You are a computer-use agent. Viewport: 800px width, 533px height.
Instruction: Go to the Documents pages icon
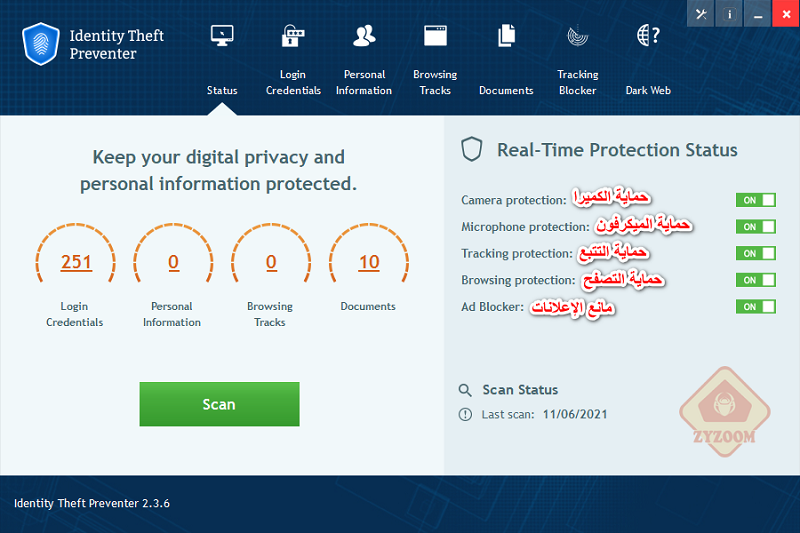point(506,36)
